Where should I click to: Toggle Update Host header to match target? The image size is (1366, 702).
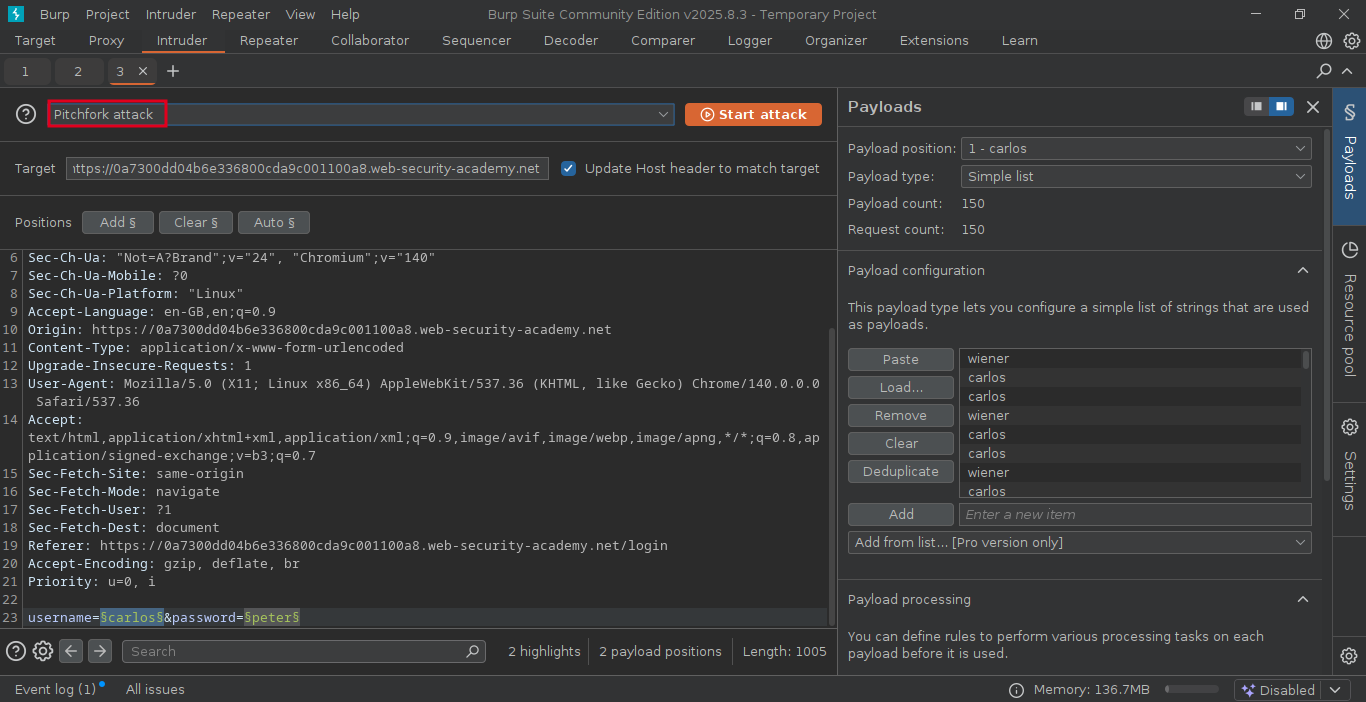[568, 168]
